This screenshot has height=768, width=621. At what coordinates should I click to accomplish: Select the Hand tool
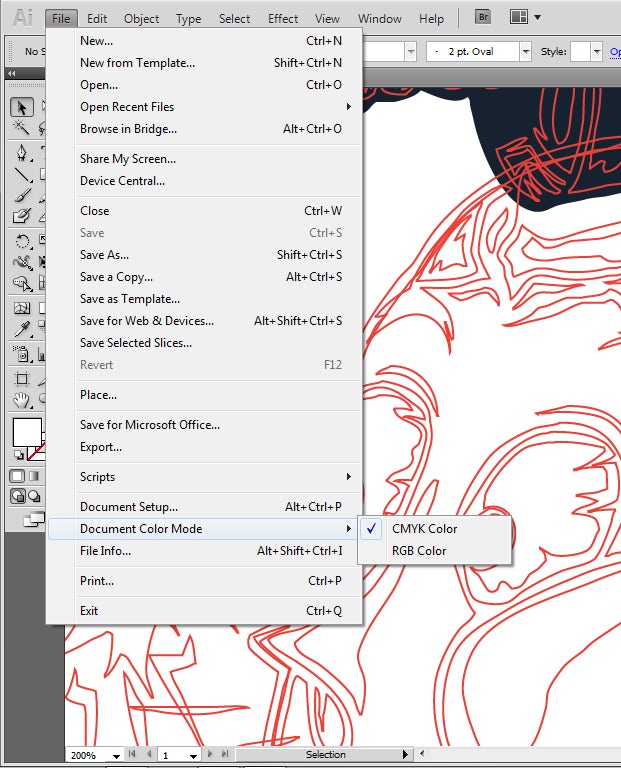click(22, 400)
